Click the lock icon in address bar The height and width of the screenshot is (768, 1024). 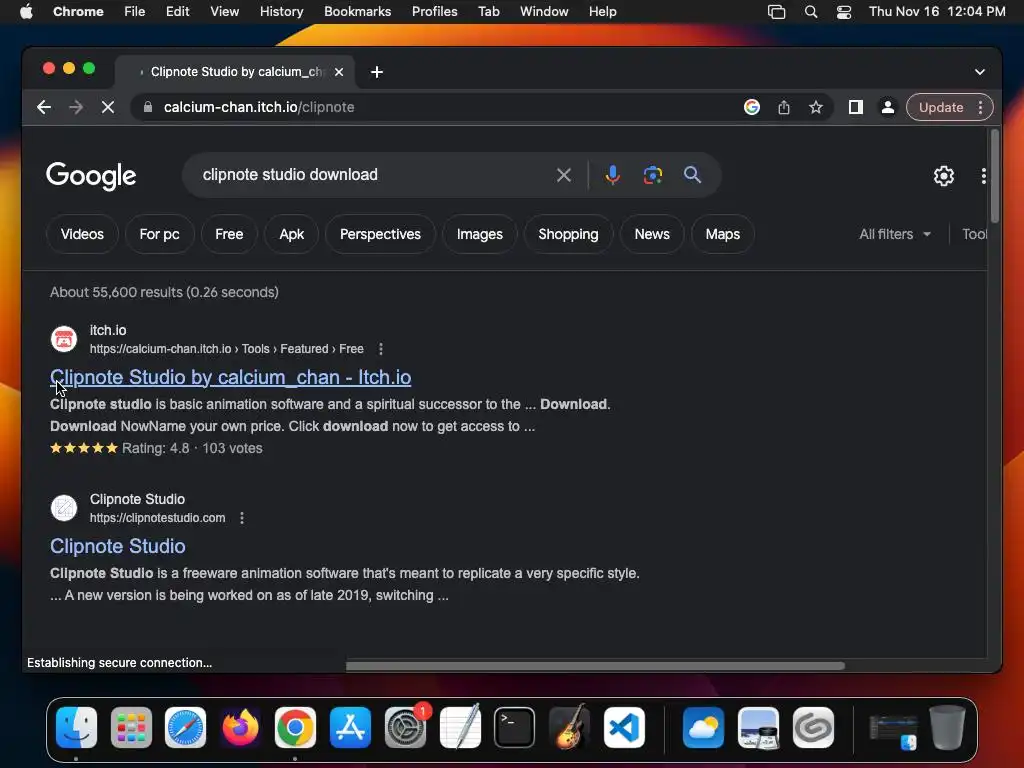click(148, 107)
